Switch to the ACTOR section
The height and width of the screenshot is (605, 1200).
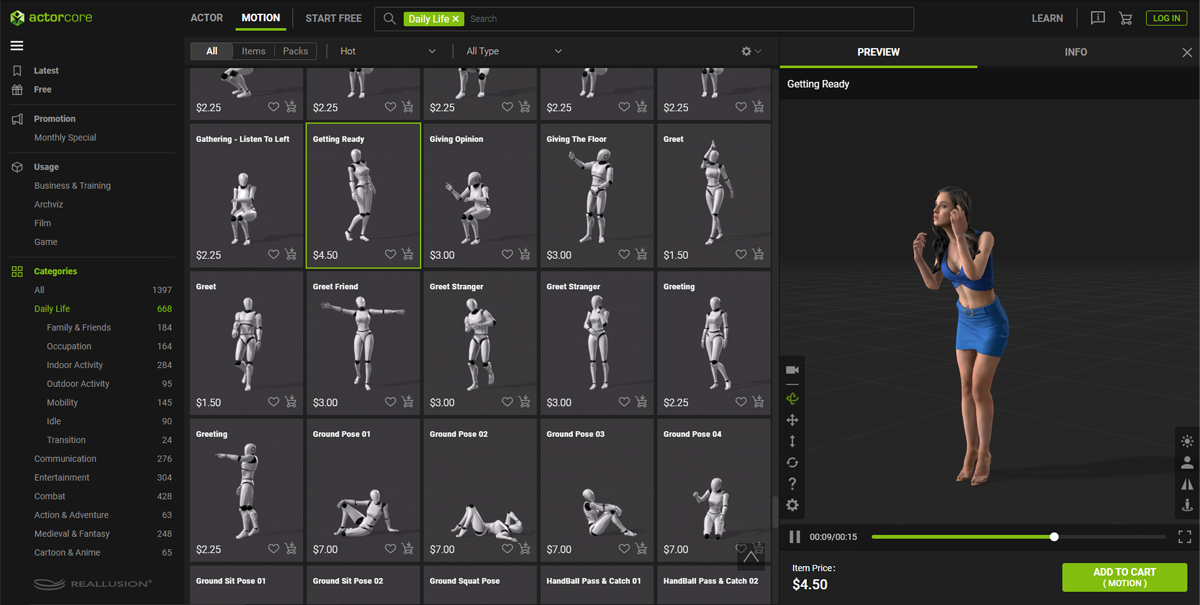pyautogui.click(x=207, y=18)
